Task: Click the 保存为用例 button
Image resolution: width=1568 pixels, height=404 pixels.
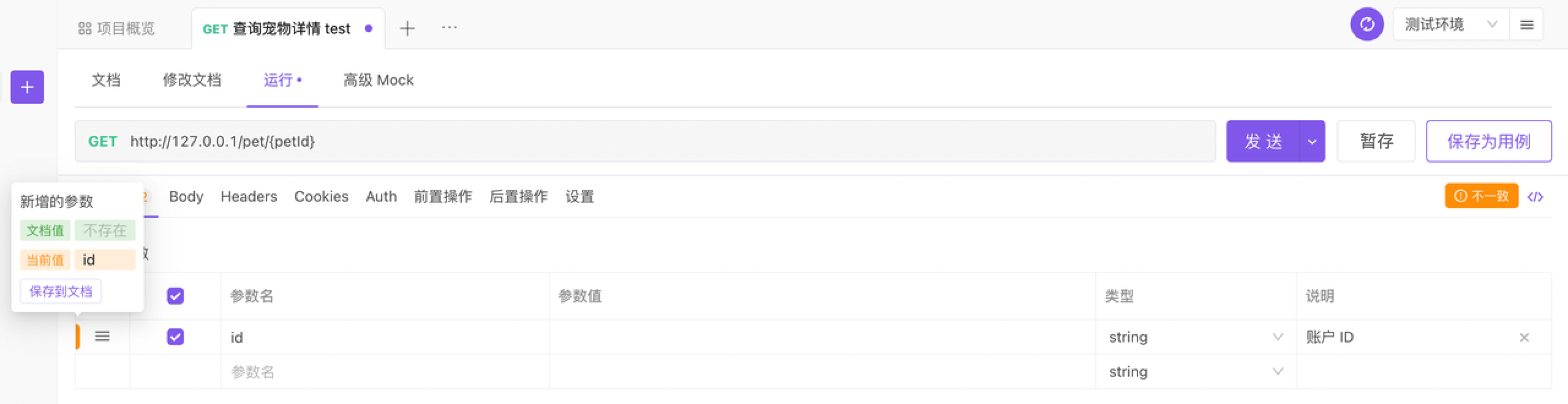Action: pos(1488,142)
